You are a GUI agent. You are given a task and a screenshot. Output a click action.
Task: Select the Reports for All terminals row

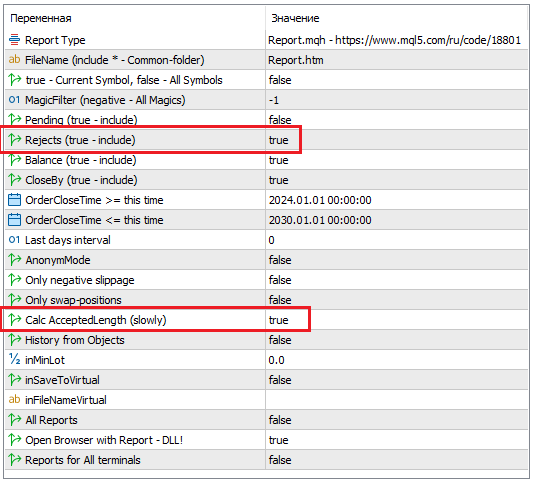pyautogui.click(x=266, y=460)
